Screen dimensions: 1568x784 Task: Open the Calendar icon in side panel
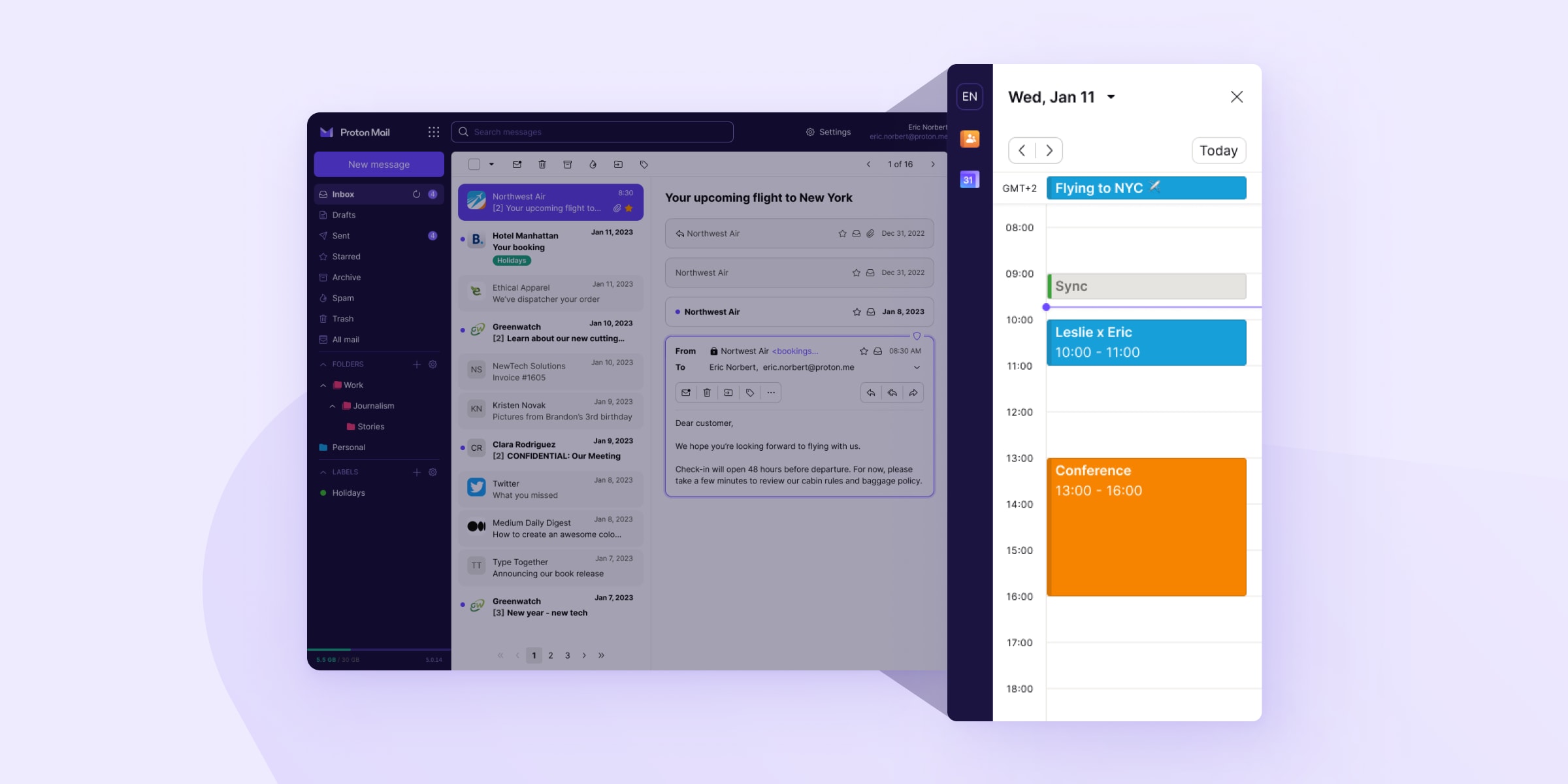click(970, 180)
